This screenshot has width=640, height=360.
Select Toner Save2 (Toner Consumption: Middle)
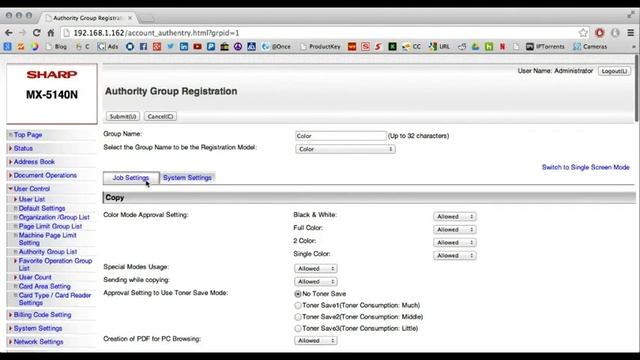(x=298, y=317)
